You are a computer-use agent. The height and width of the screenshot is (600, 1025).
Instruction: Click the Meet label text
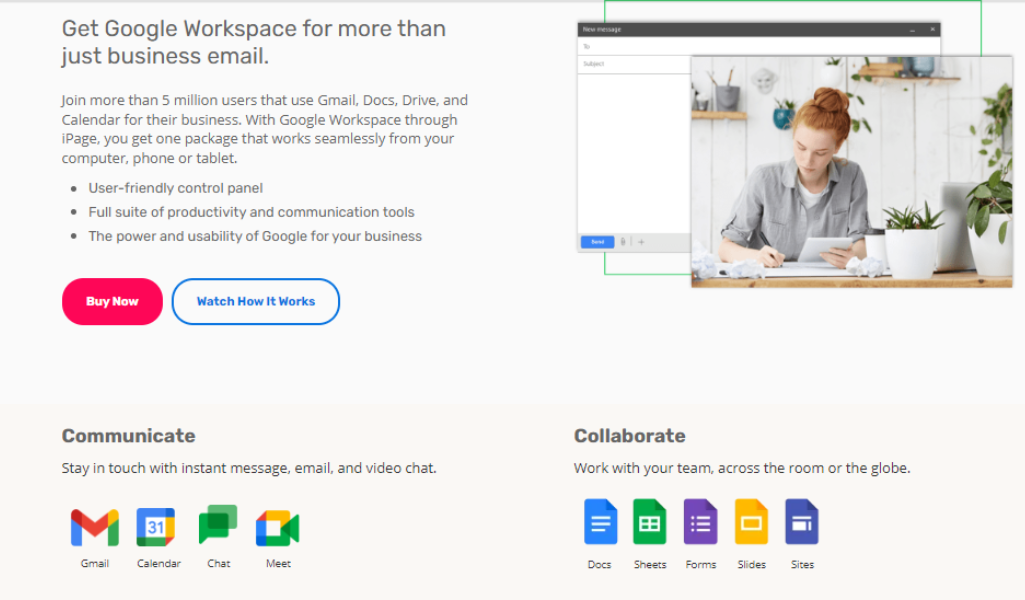tap(278, 563)
